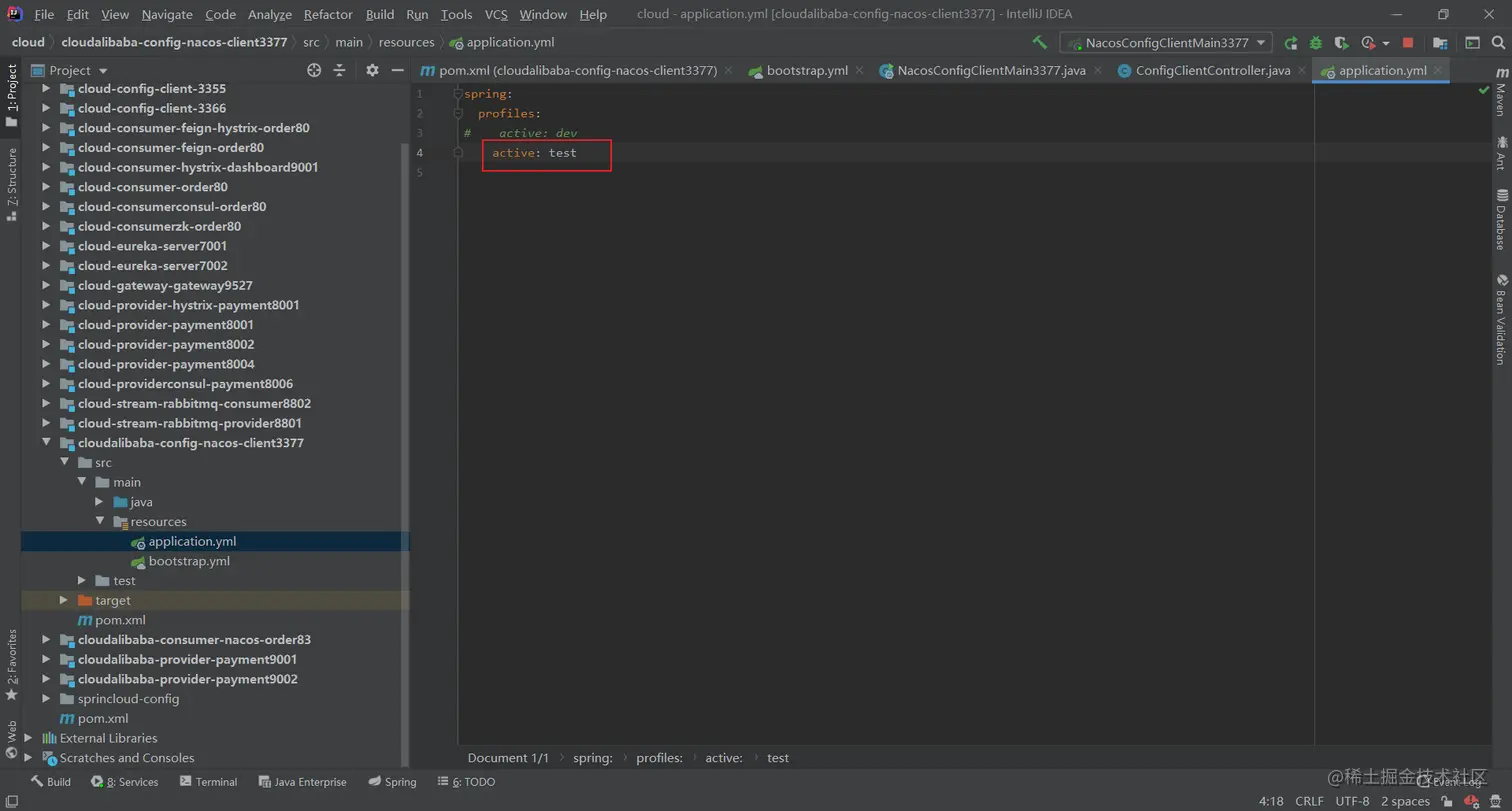Click the resources breadcrumb in navigation bar
The width and height of the screenshot is (1512, 811).
(406, 42)
